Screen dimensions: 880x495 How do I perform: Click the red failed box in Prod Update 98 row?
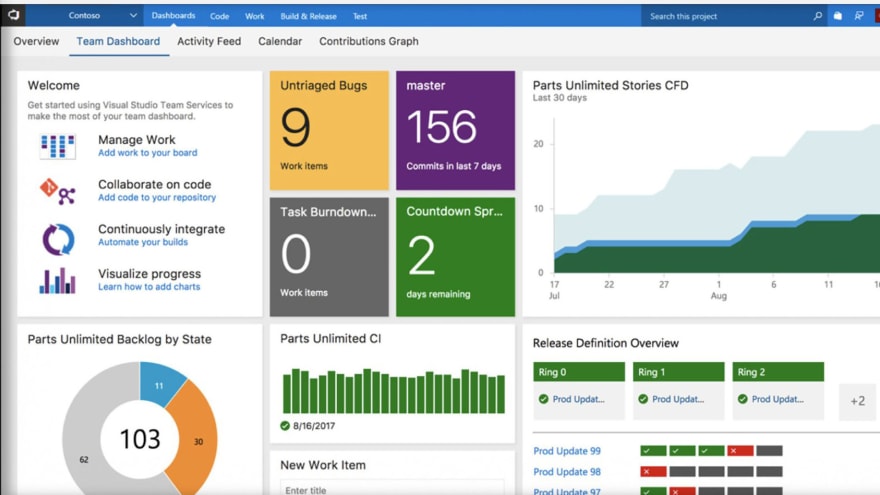[x=653, y=471]
